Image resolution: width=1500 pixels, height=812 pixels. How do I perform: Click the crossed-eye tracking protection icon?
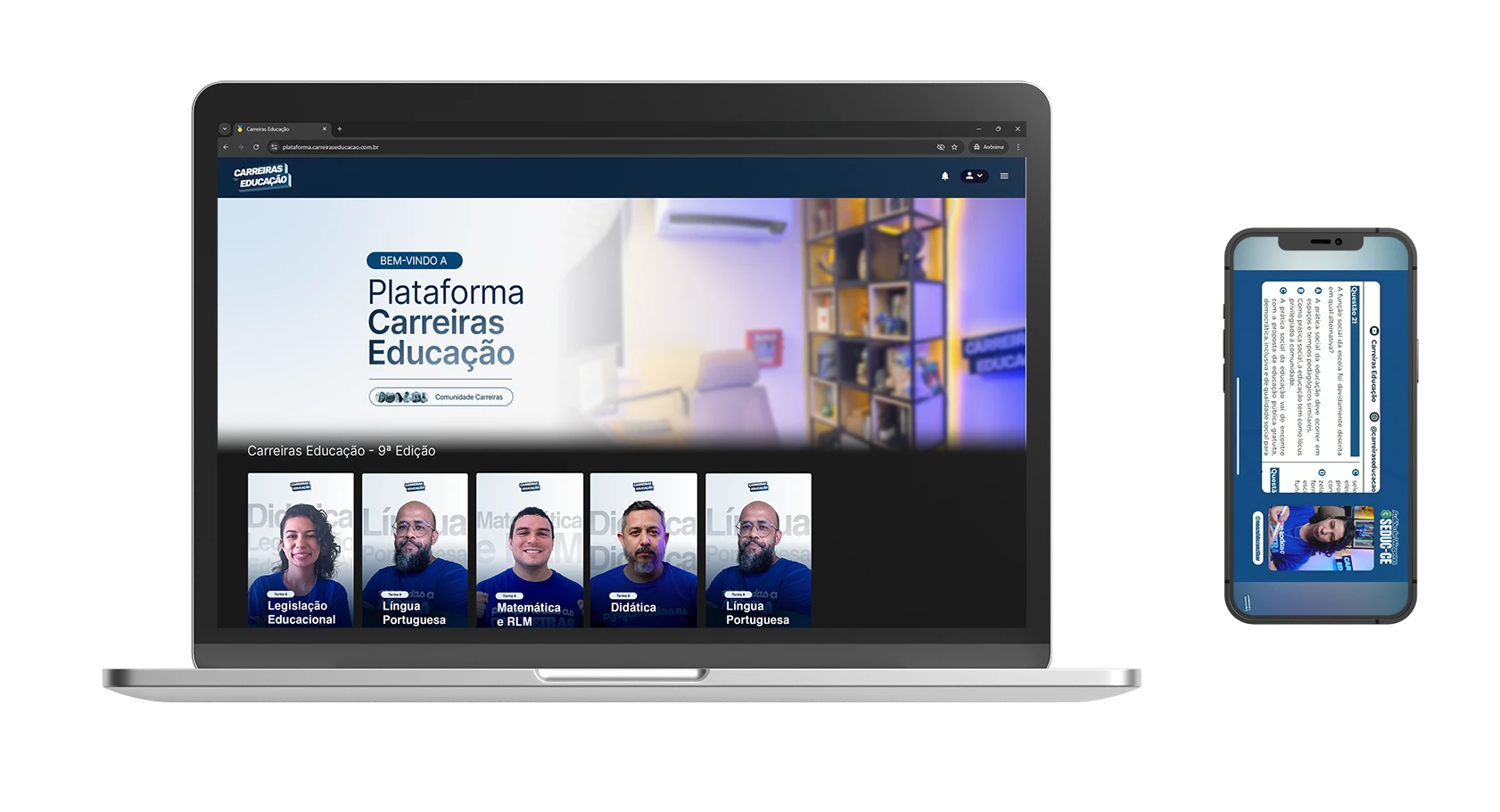941,147
